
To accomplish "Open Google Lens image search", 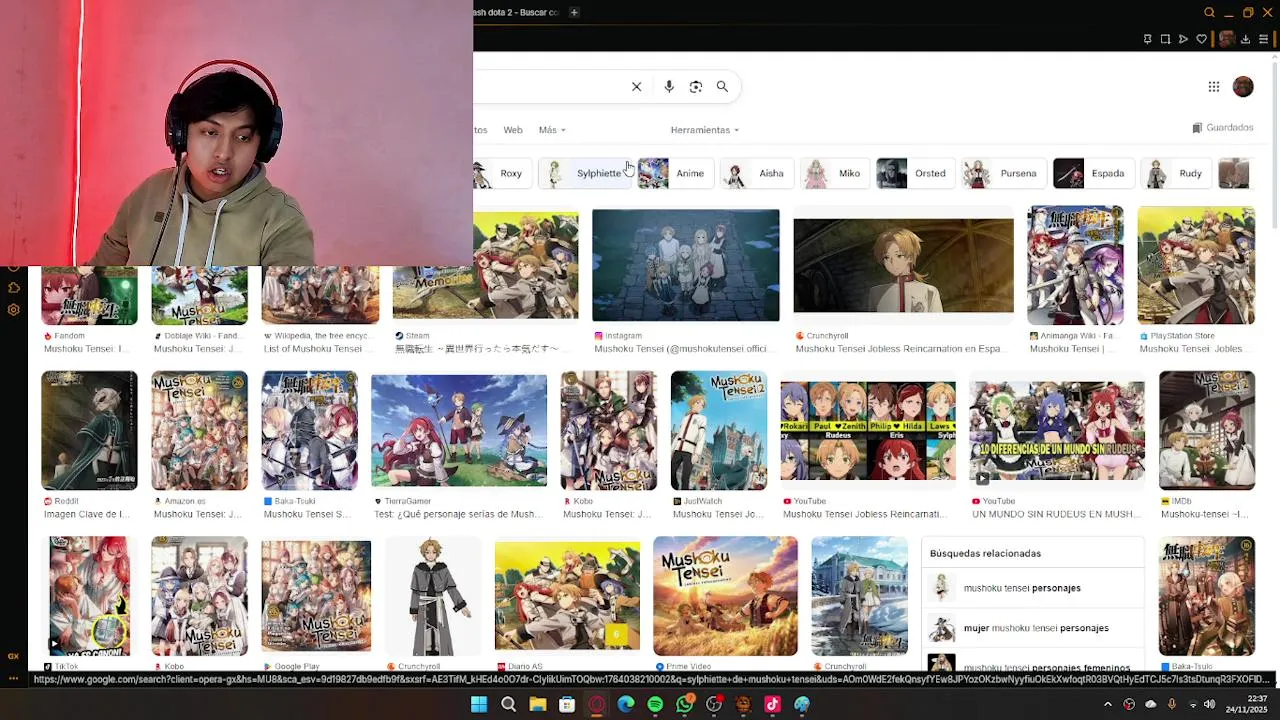I will click(x=696, y=87).
